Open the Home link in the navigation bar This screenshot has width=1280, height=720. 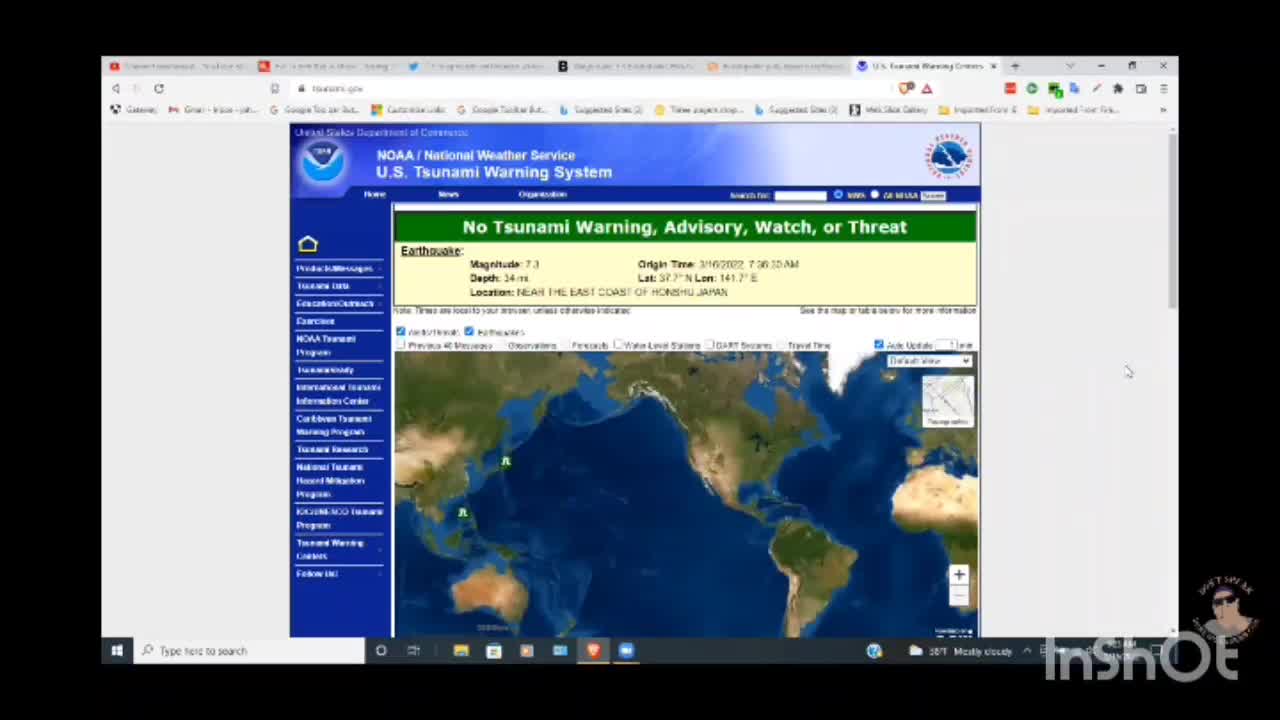click(x=375, y=194)
